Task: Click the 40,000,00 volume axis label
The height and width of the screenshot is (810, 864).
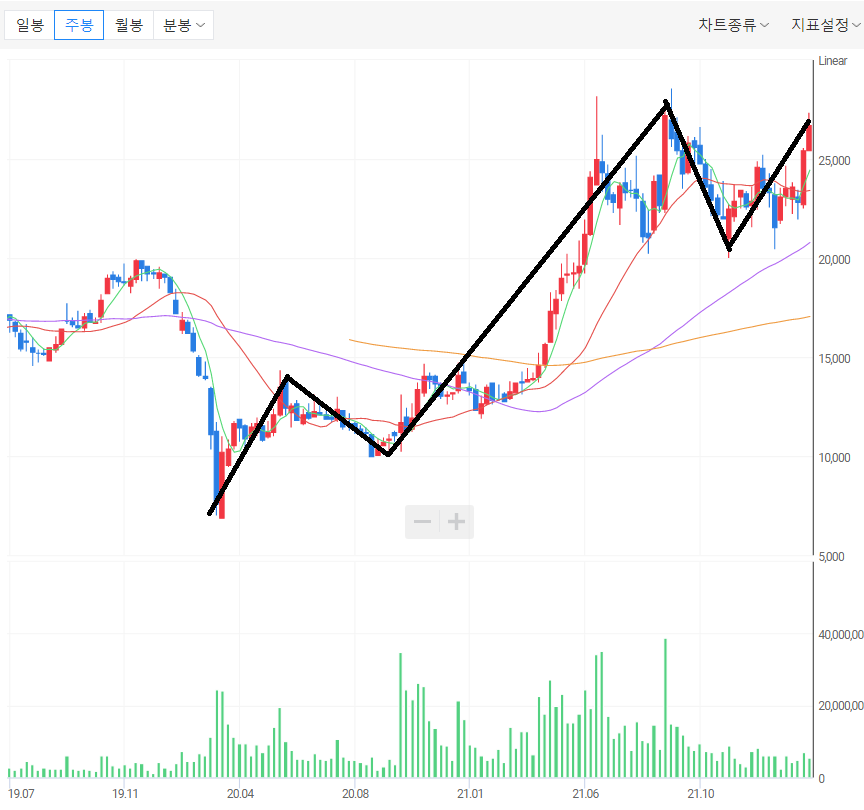Action: pyautogui.click(x=841, y=635)
